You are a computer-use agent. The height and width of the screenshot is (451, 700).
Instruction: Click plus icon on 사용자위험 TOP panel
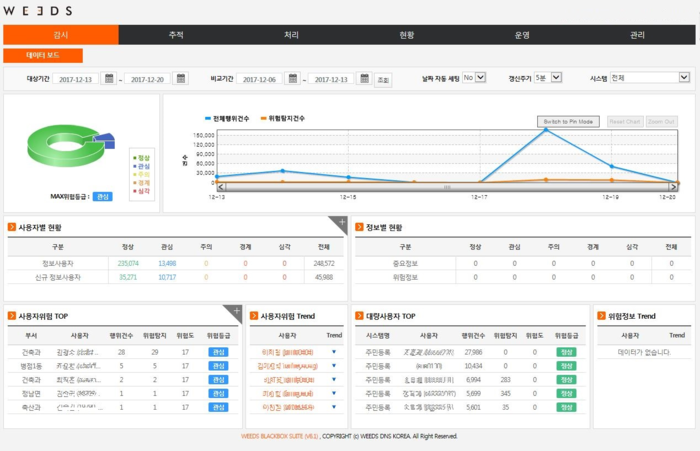(237, 311)
